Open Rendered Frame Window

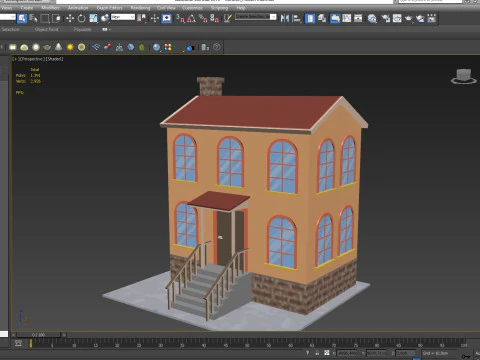397,18
